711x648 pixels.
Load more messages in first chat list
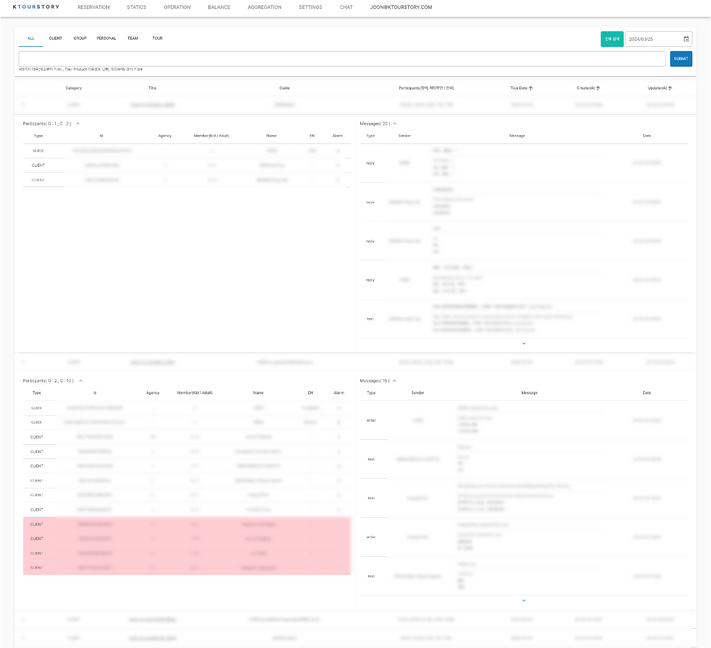(523, 343)
